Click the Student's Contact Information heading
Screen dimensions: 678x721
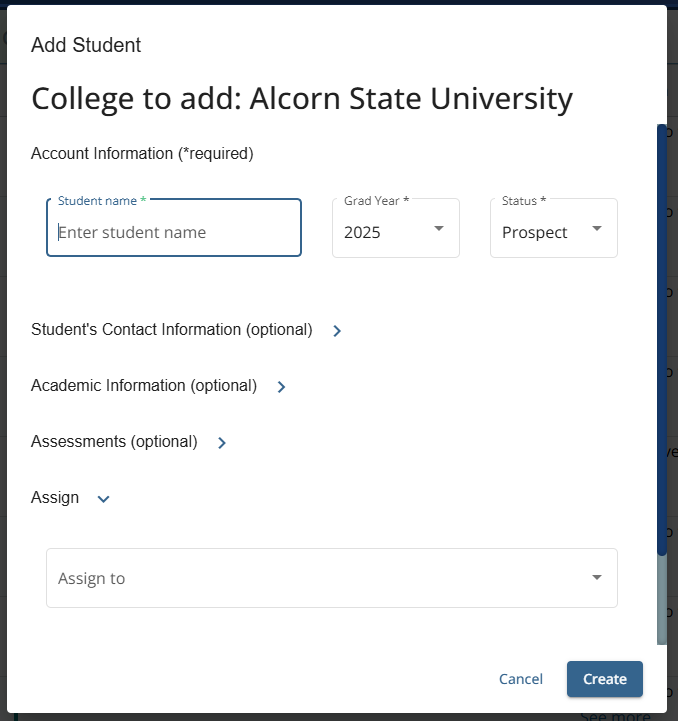[172, 330]
